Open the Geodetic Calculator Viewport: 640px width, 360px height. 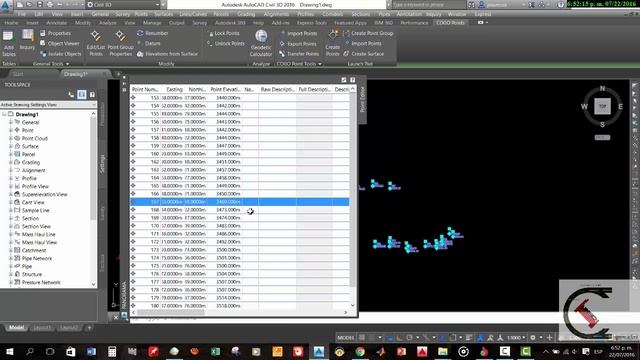(x=261, y=43)
